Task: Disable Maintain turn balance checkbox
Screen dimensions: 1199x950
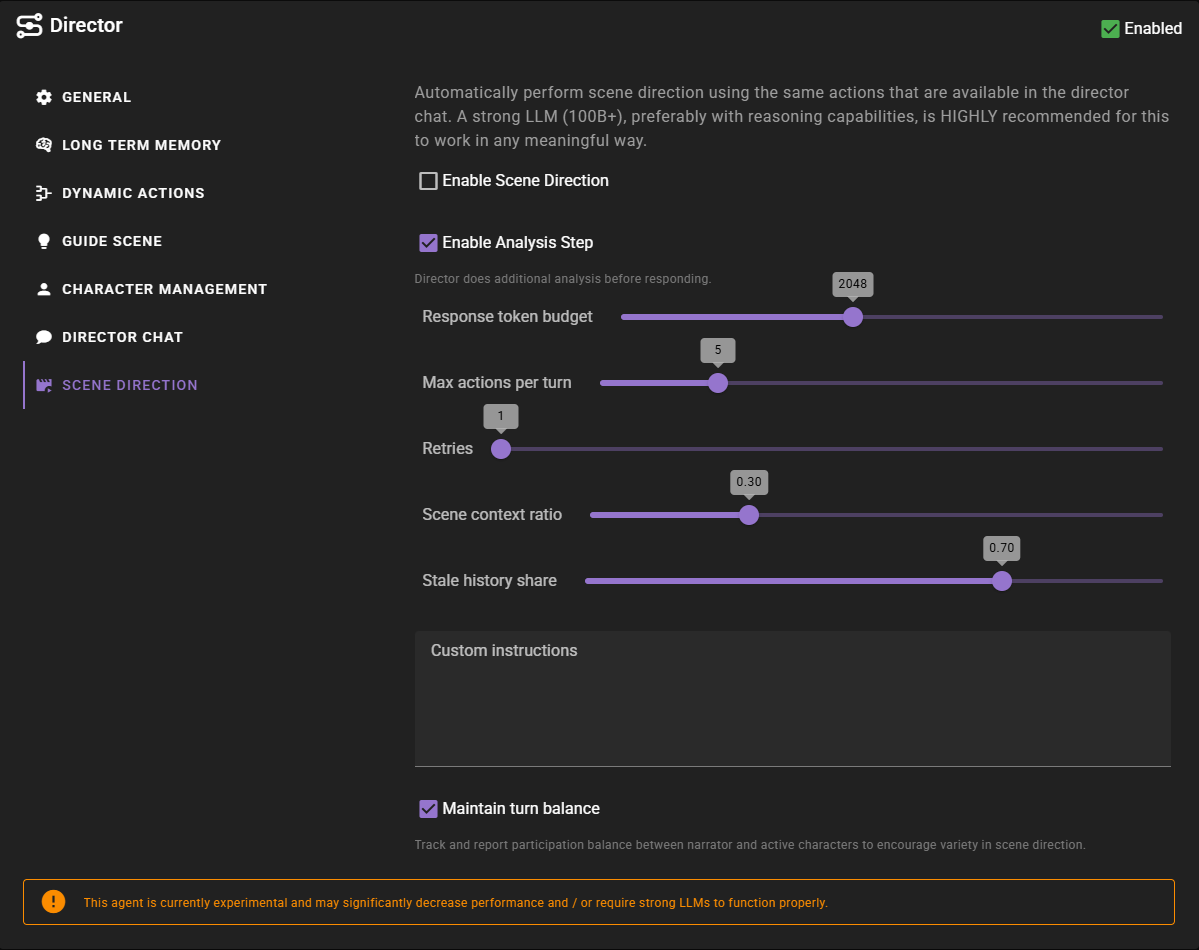Action: point(428,809)
